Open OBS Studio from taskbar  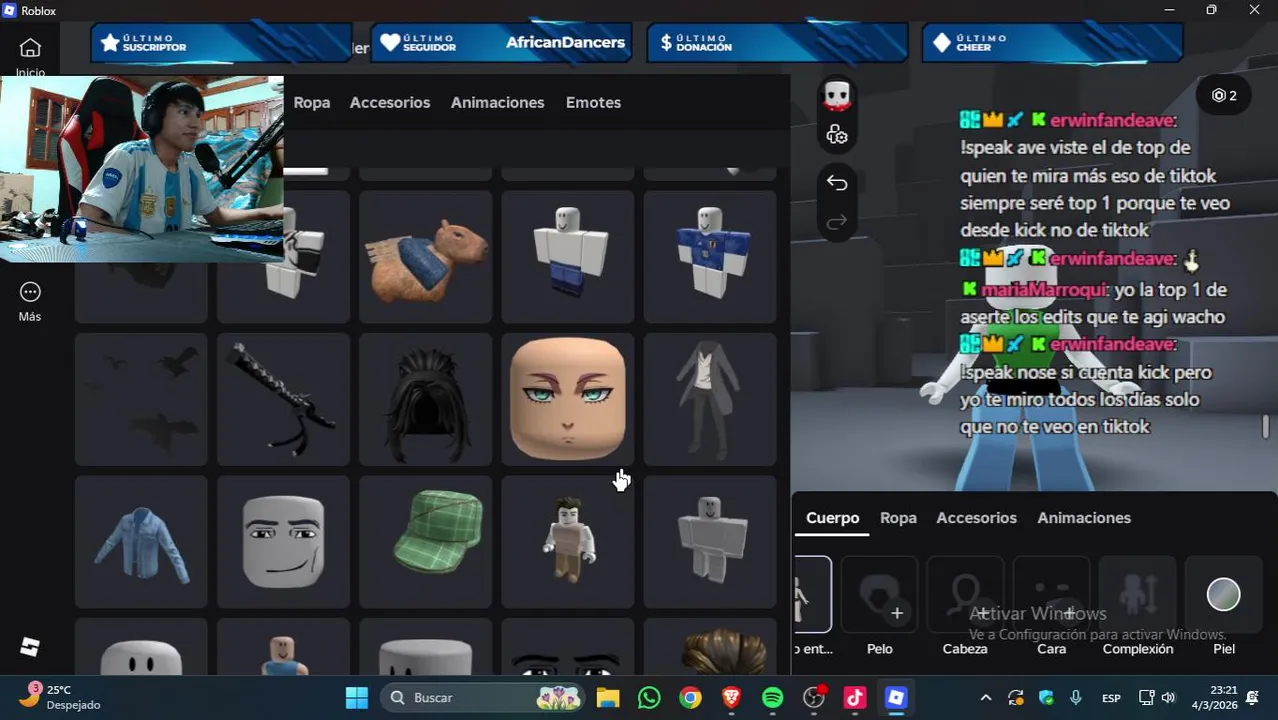814,698
